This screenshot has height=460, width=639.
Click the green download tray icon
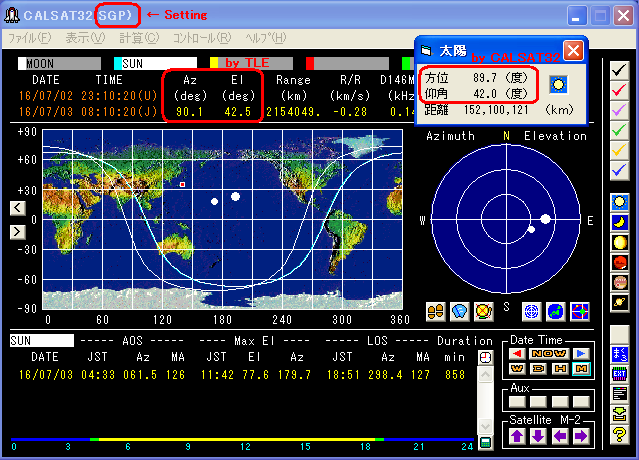tap(619, 415)
